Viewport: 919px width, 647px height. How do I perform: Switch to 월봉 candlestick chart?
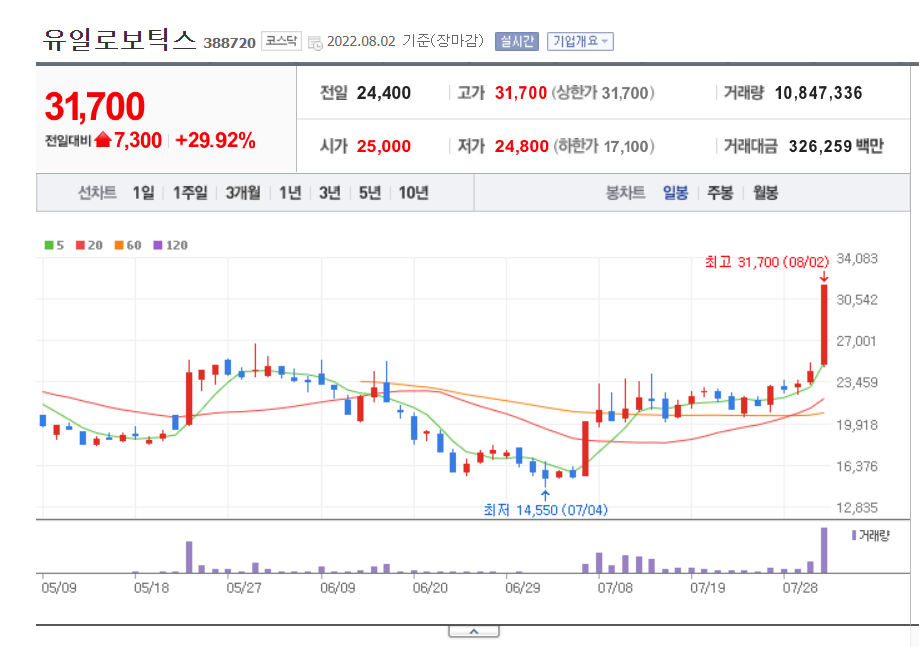point(765,192)
